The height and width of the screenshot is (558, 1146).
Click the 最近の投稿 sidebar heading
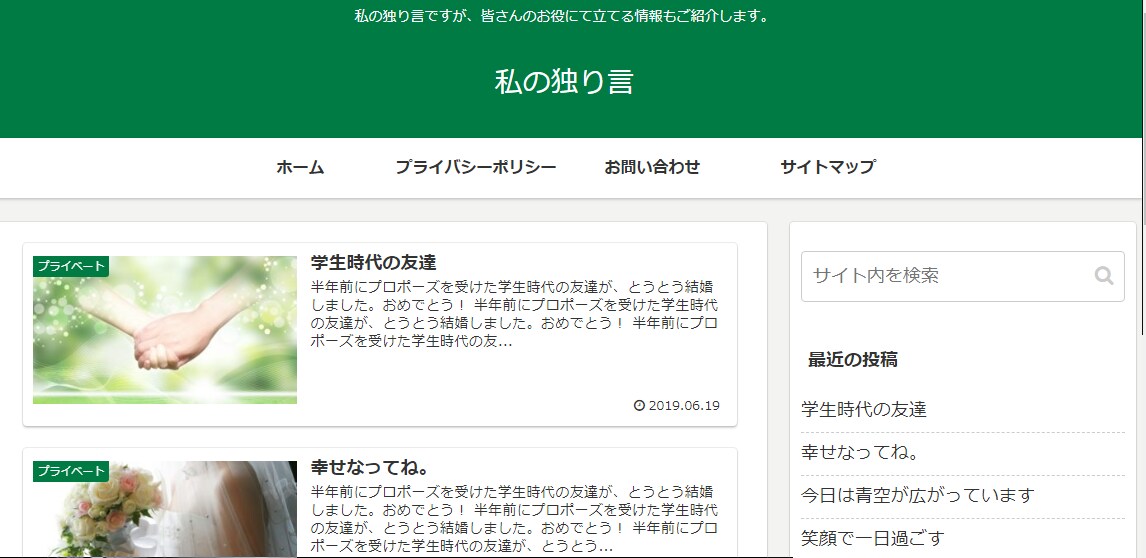coord(853,360)
